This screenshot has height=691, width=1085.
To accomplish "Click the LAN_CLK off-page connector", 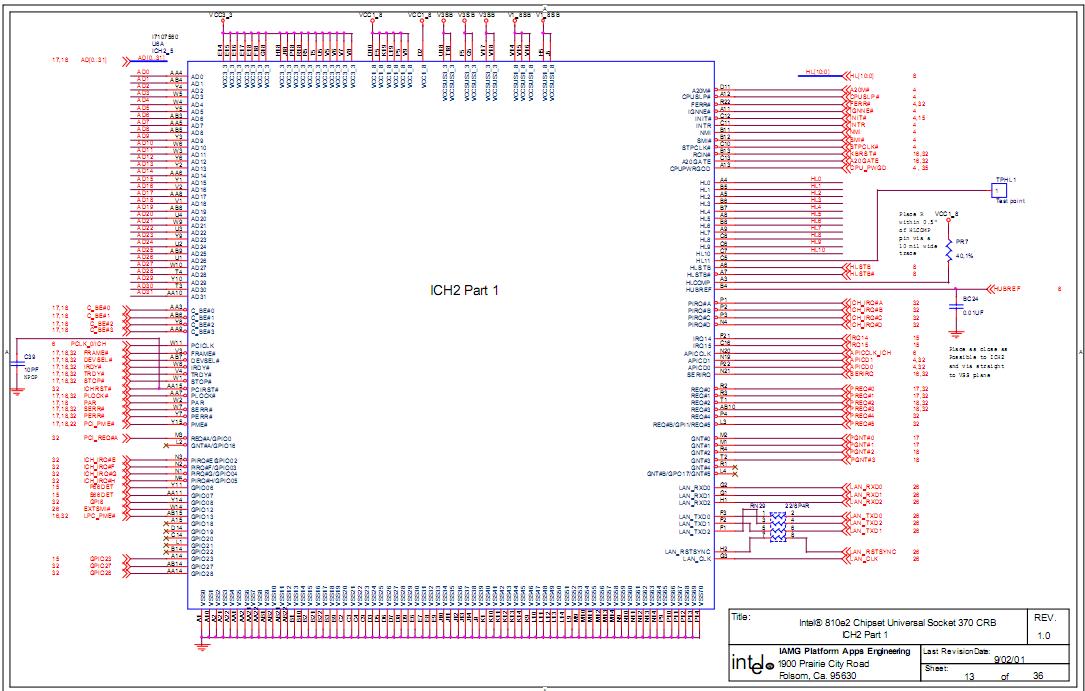I will [860, 558].
